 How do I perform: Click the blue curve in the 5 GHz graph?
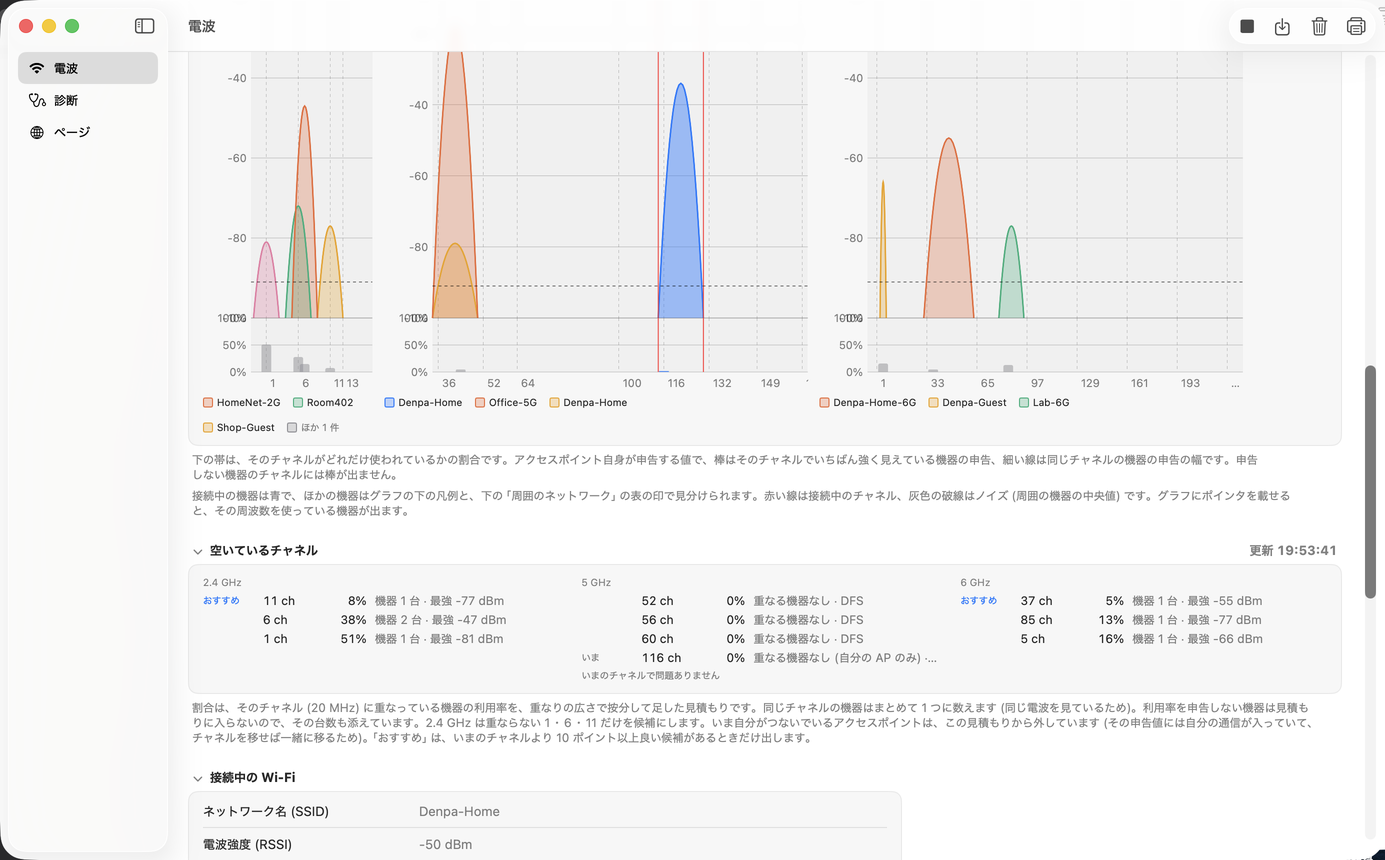(681, 200)
